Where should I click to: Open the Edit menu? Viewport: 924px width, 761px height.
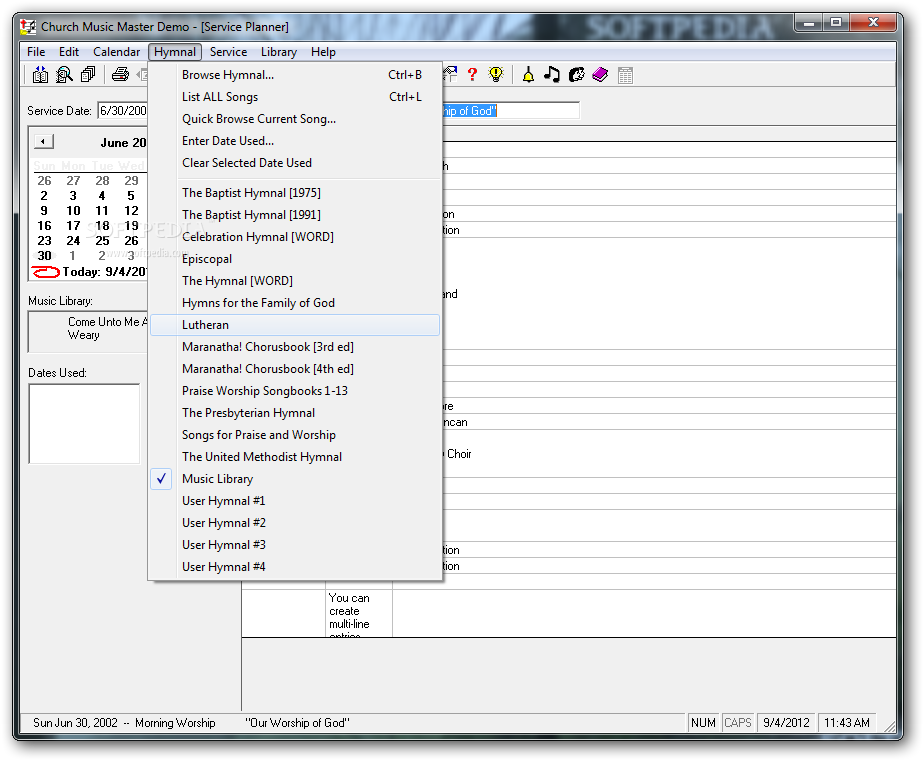[69, 52]
